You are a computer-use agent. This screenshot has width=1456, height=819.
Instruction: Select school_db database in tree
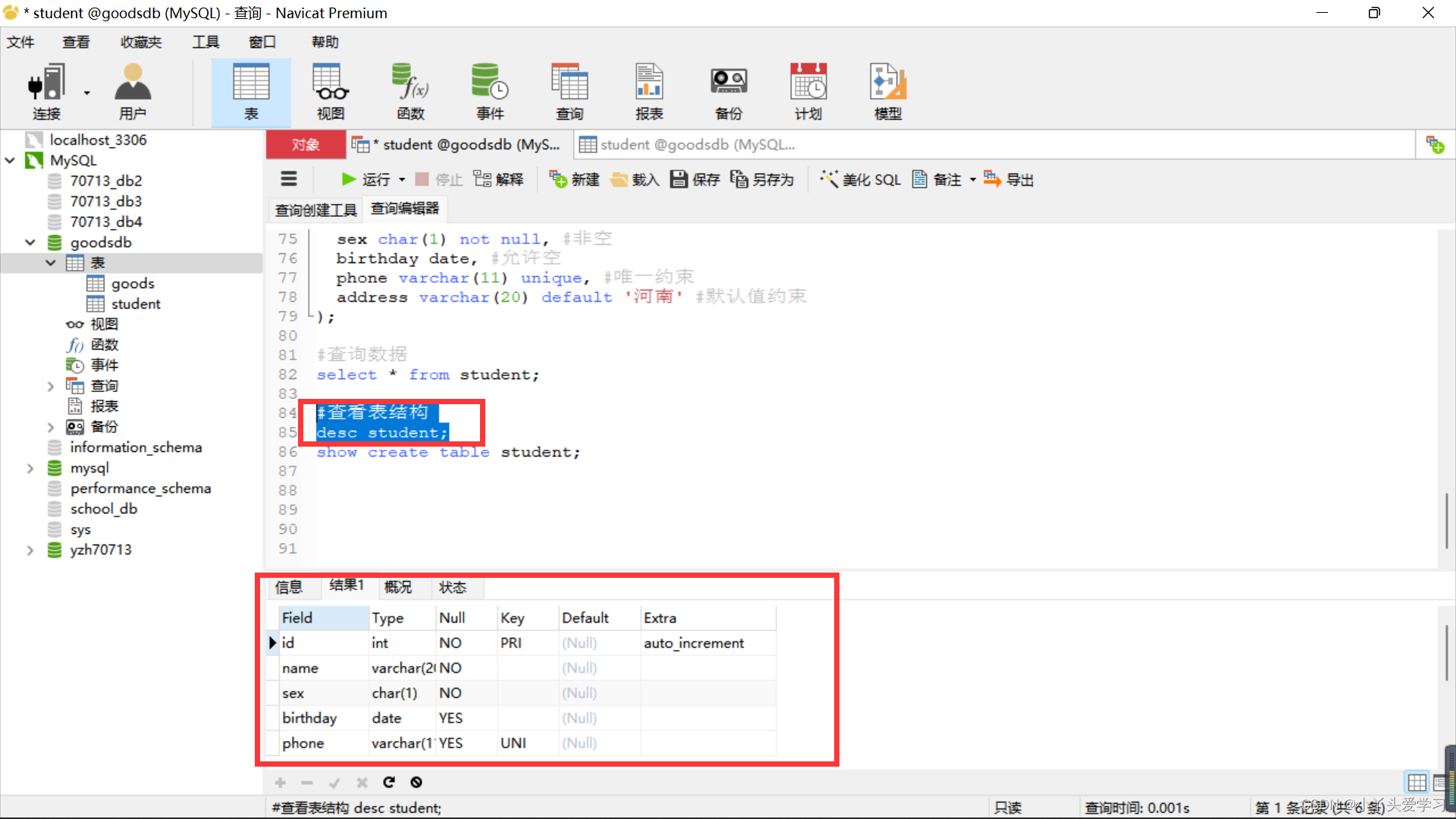104,509
